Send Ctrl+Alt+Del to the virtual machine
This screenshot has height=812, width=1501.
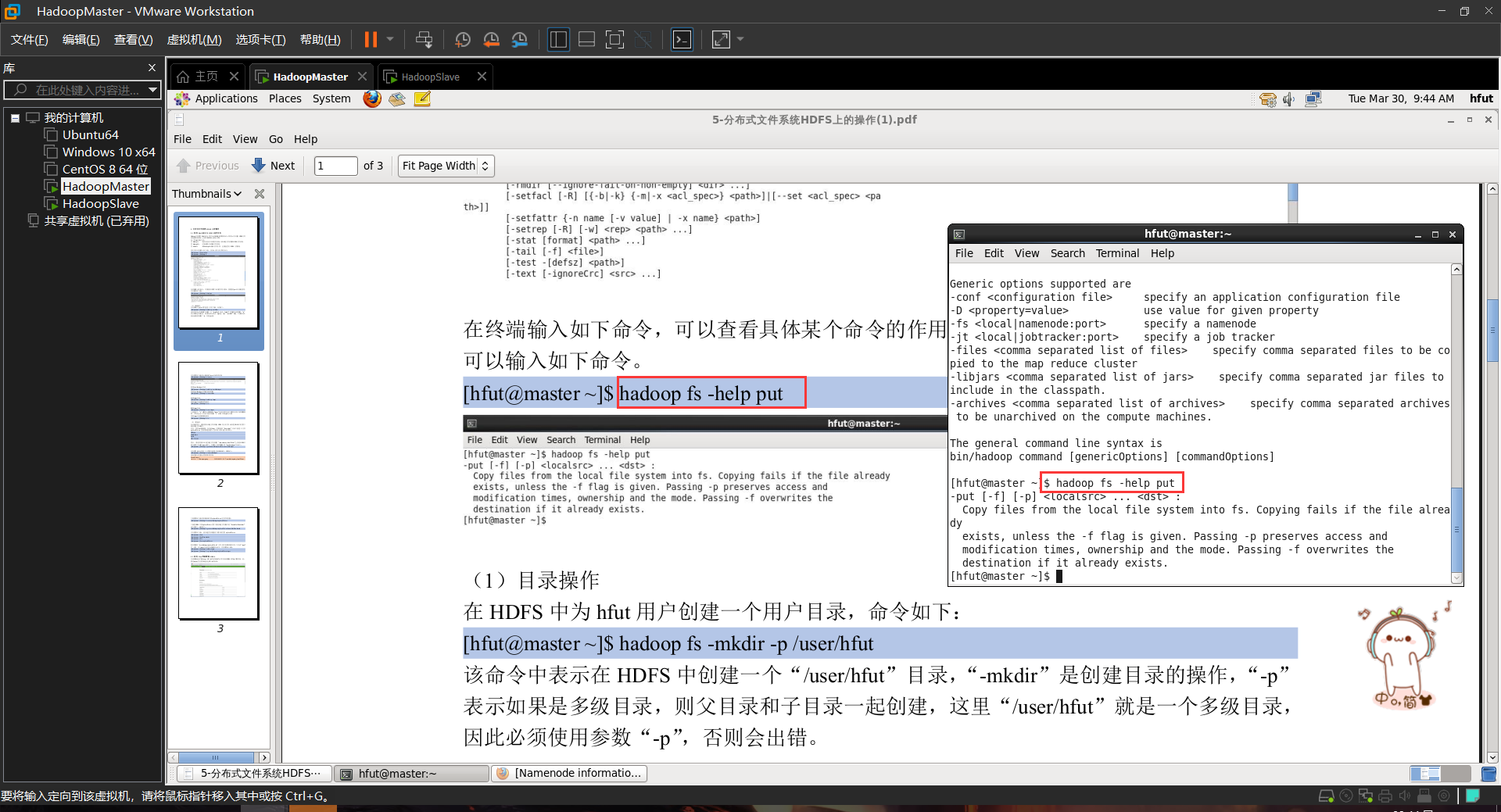[x=424, y=39]
